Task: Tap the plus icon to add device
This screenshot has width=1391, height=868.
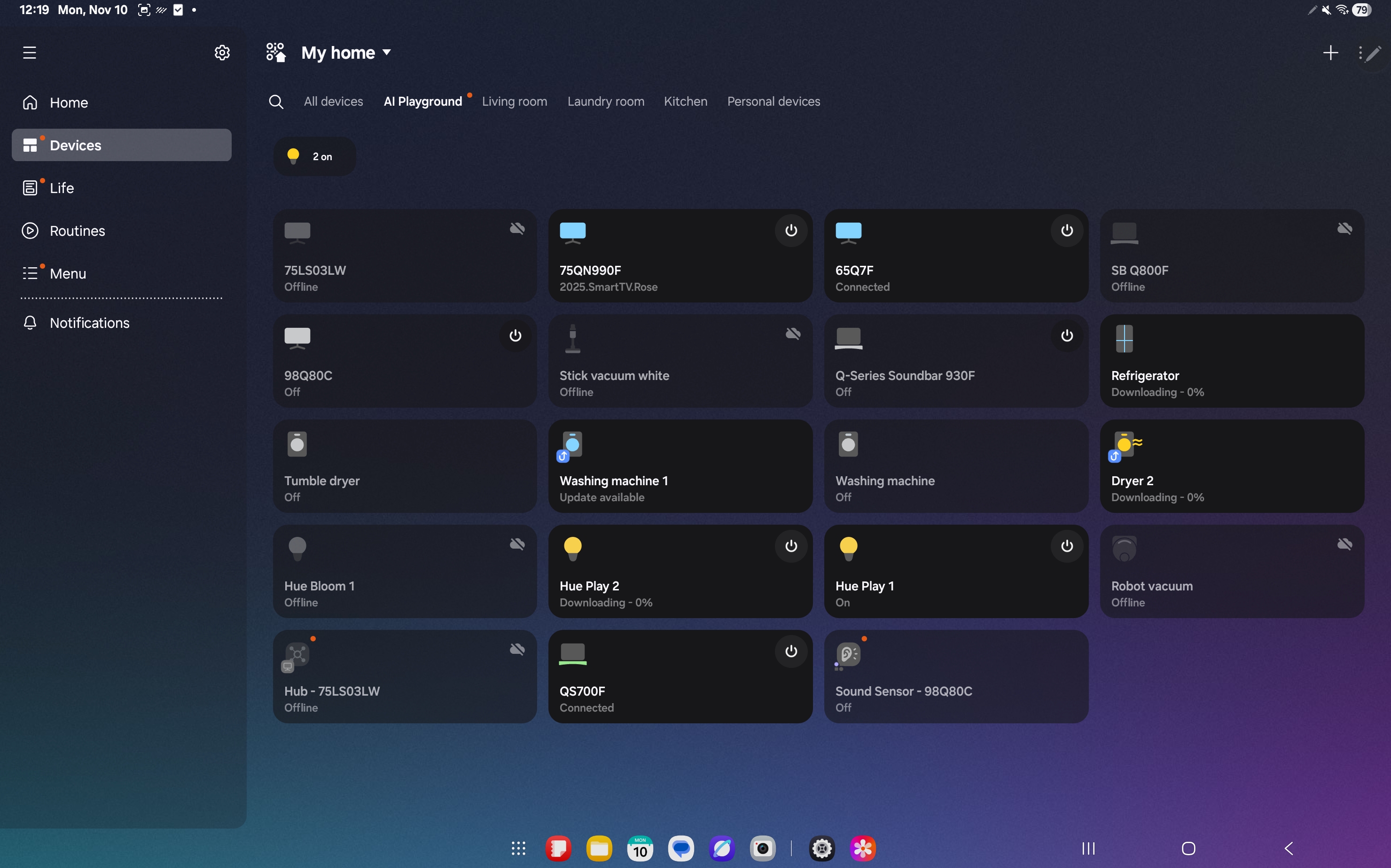Action: click(x=1330, y=53)
